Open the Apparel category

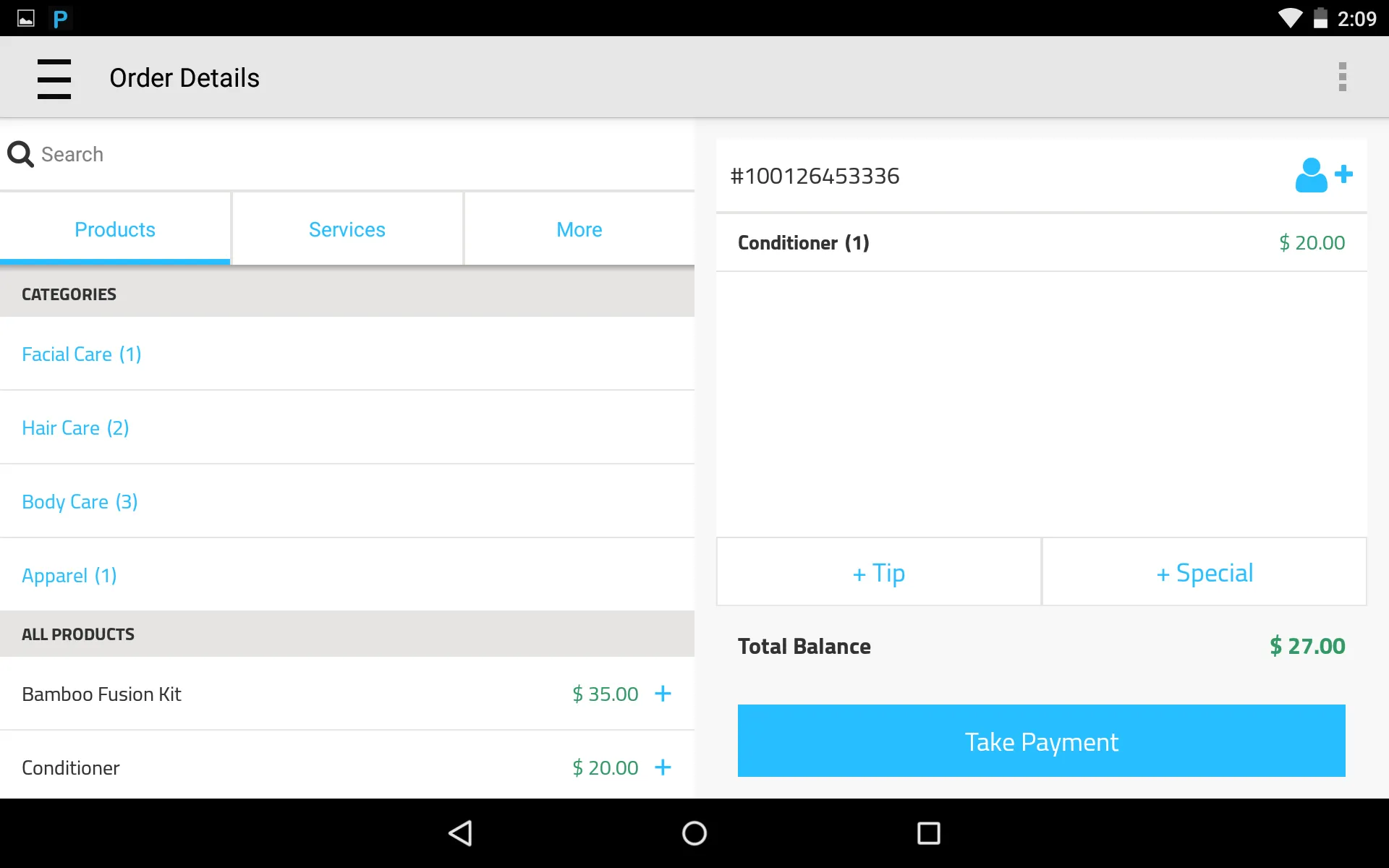[x=69, y=575]
